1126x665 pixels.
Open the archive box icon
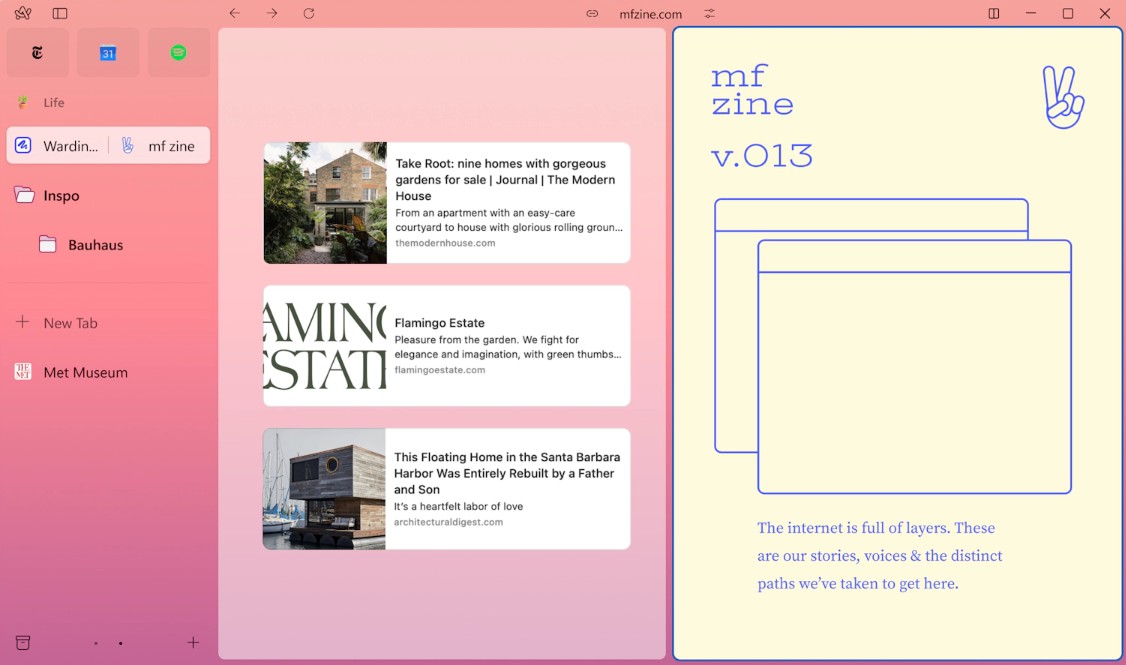pos(23,643)
